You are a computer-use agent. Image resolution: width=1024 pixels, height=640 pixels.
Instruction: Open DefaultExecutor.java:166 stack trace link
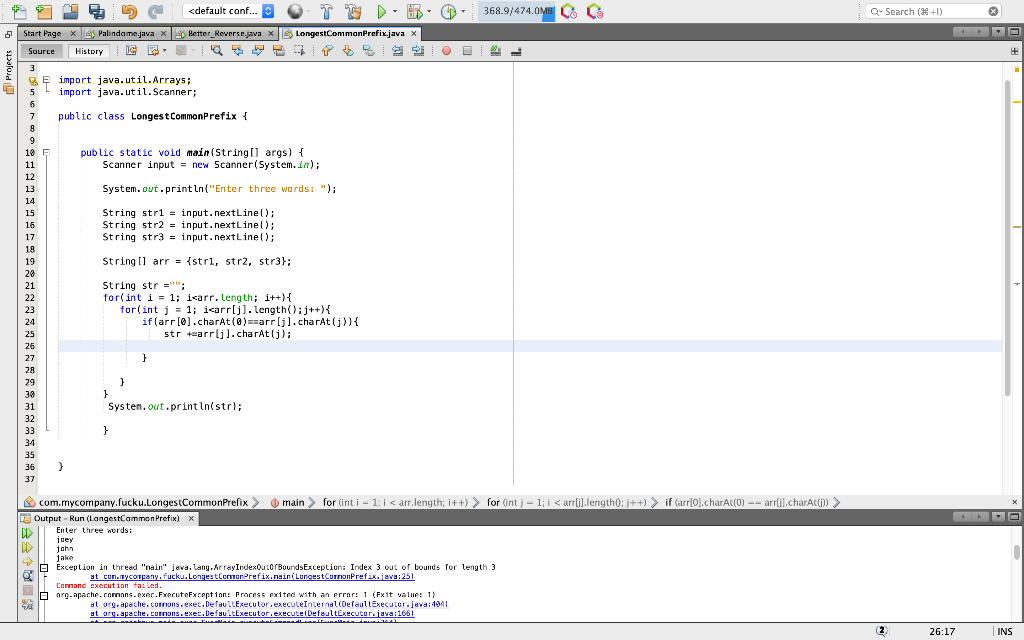pyautogui.click(x=252, y=613)
